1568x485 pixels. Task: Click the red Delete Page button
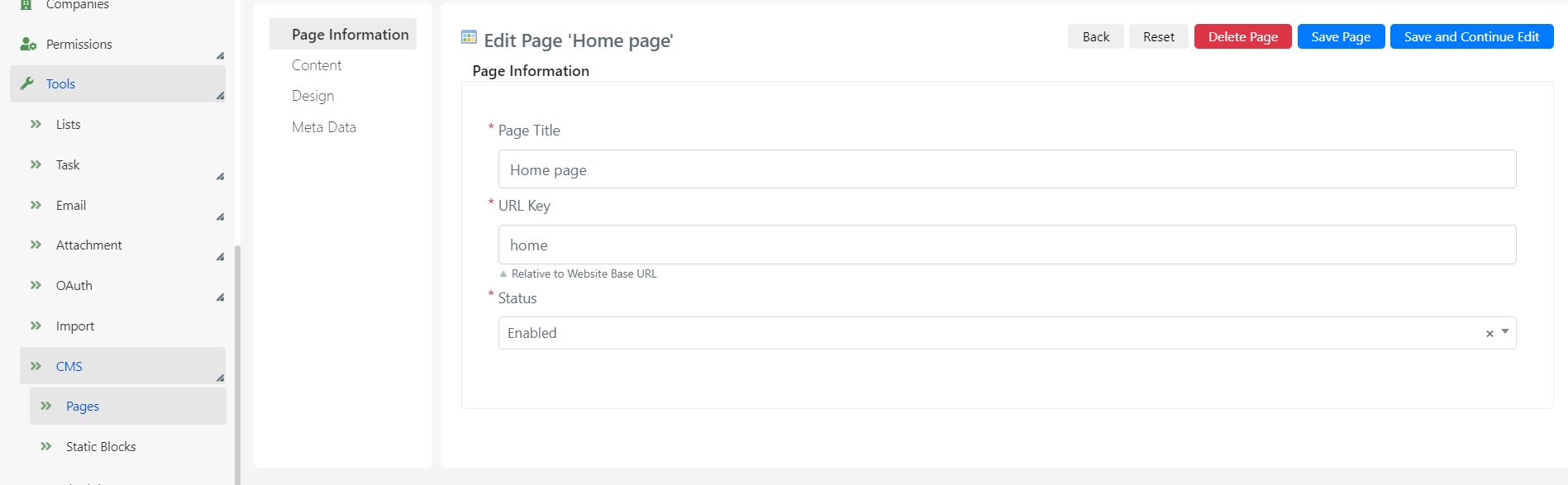(x=1242, y=36)
